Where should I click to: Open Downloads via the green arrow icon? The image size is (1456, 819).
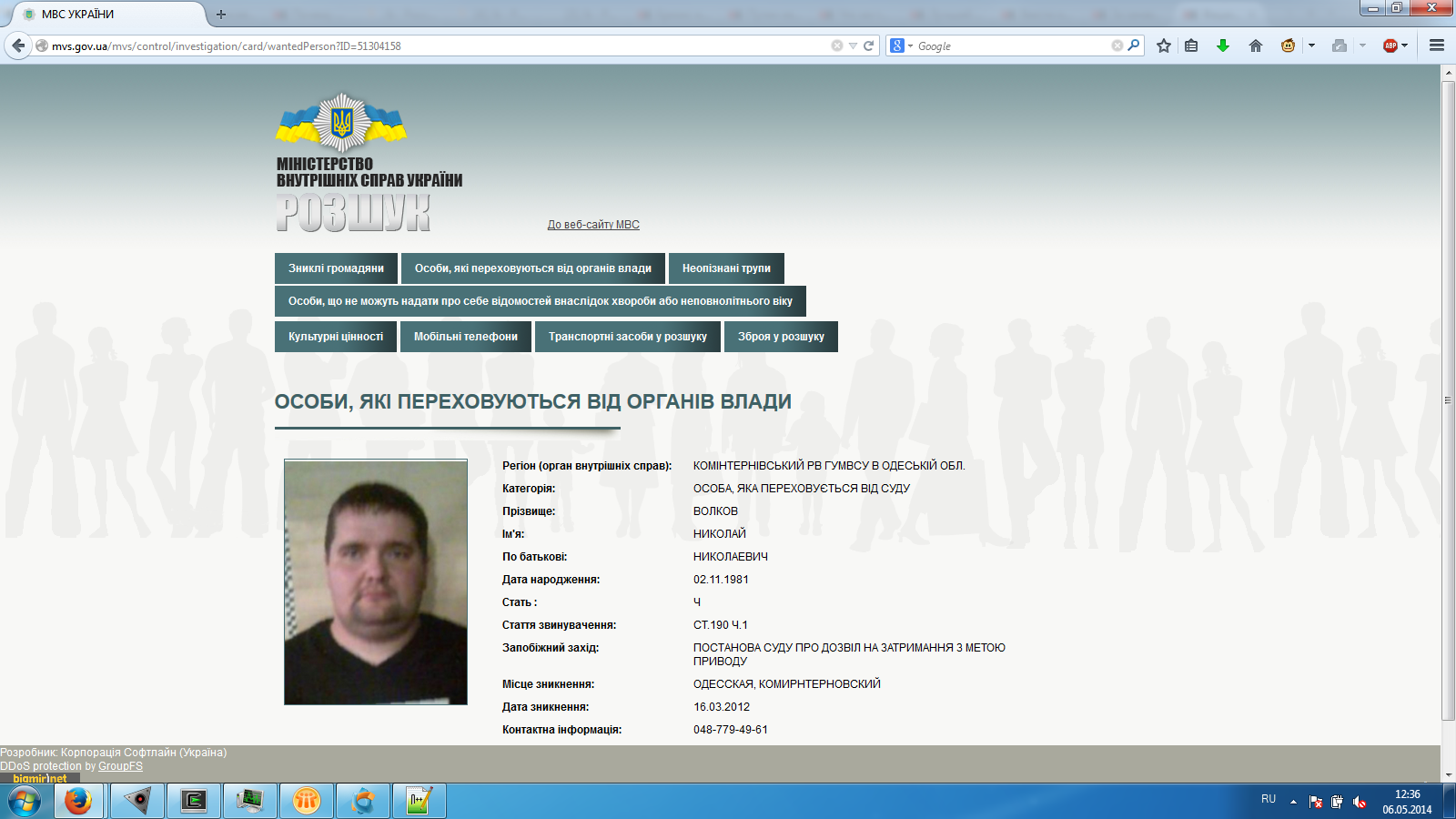pos(1223,45)
